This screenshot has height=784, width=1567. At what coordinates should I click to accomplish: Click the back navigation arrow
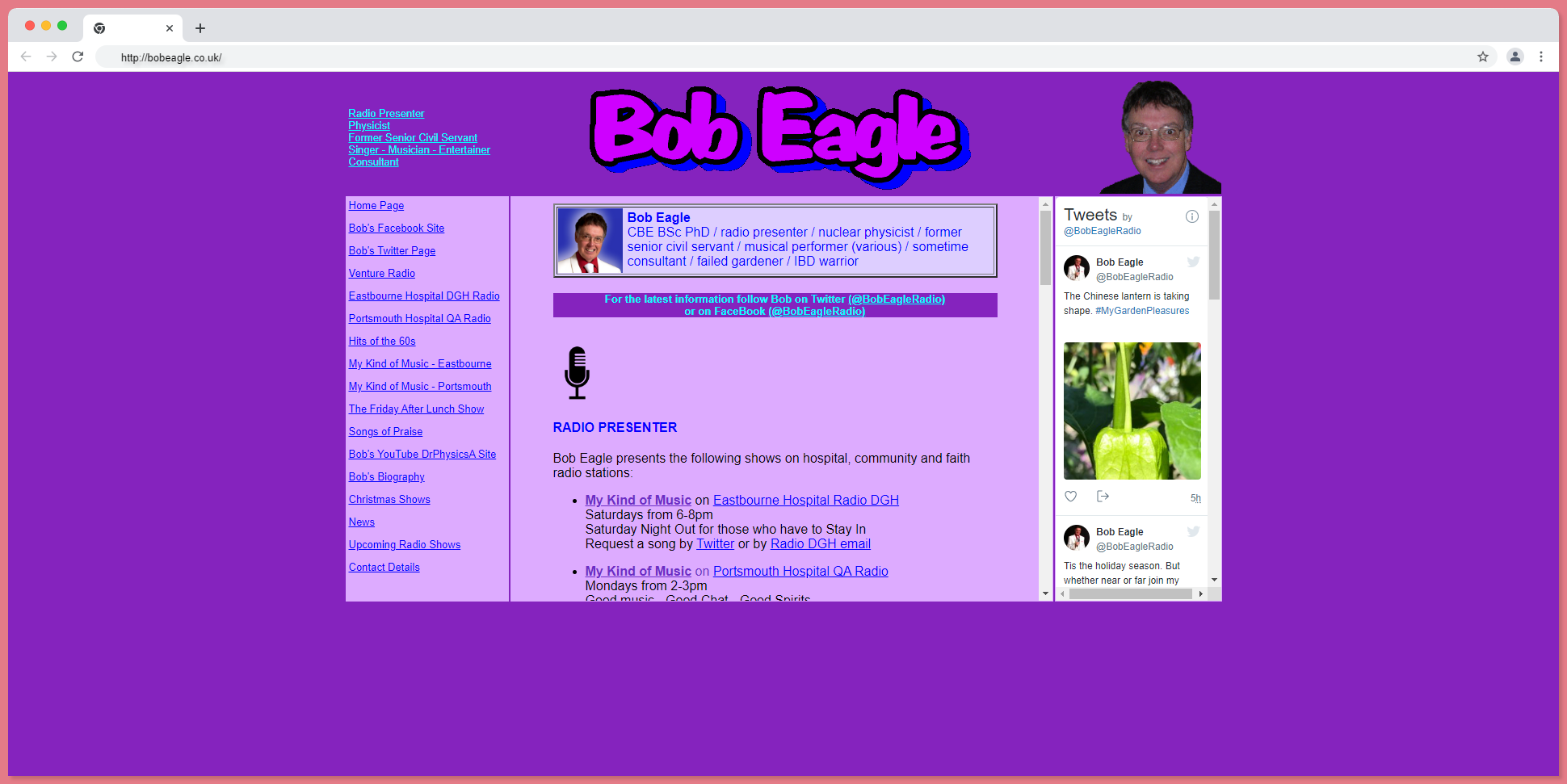[x=26, y=57]
